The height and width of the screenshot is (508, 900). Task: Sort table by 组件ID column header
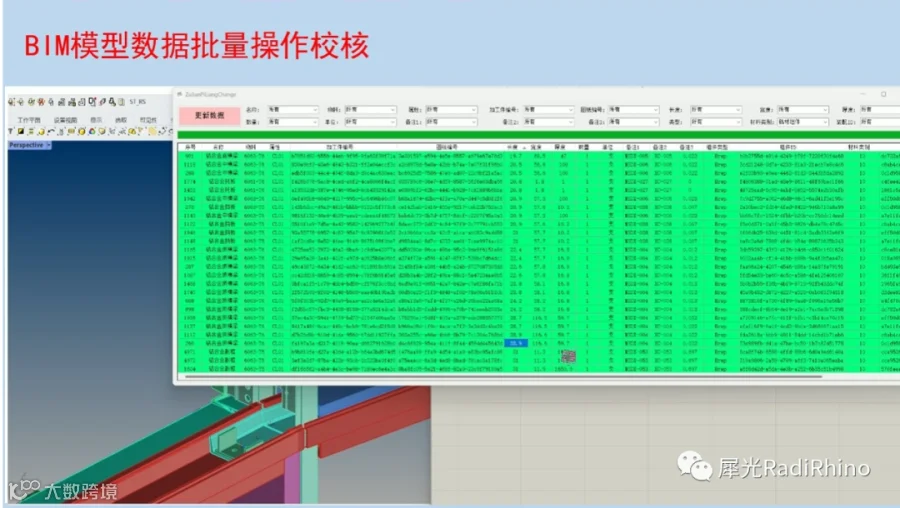click(788, 148)
